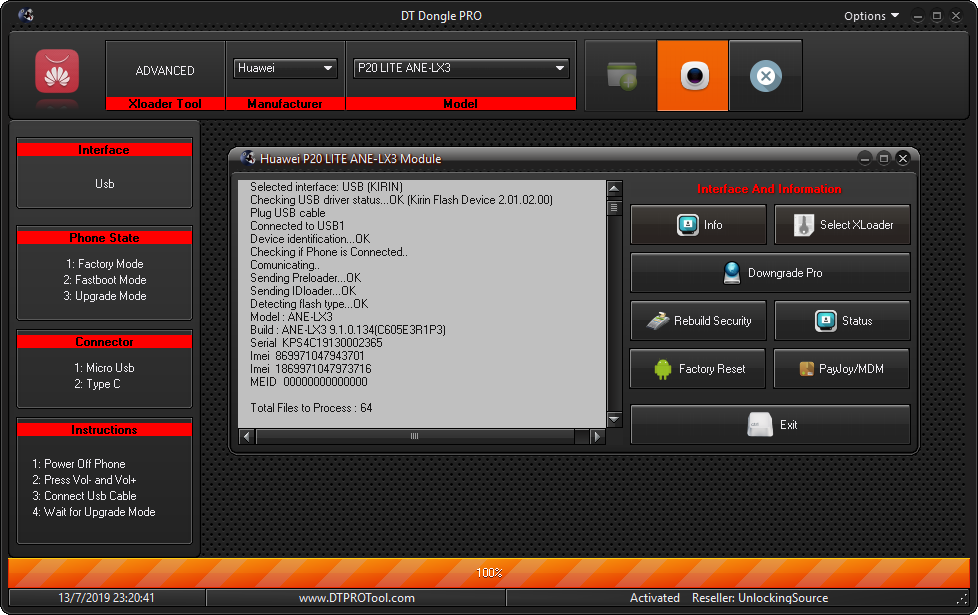Click the www.DTPROTool.com status bar text
This screenshot has height=615, width=978.
(357, 598)
